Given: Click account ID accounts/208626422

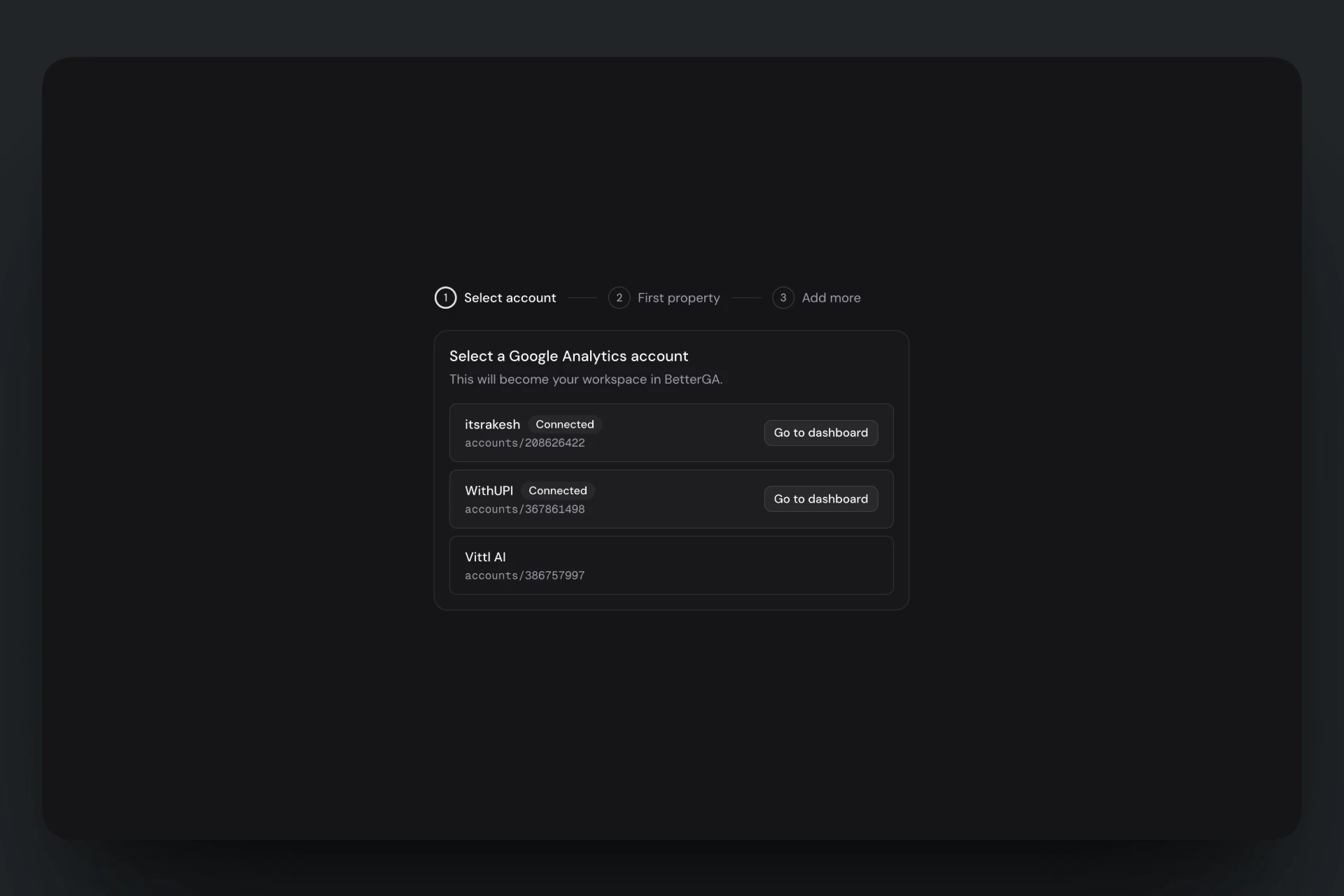Looking at the screenshot, I should tap(524, 443).
